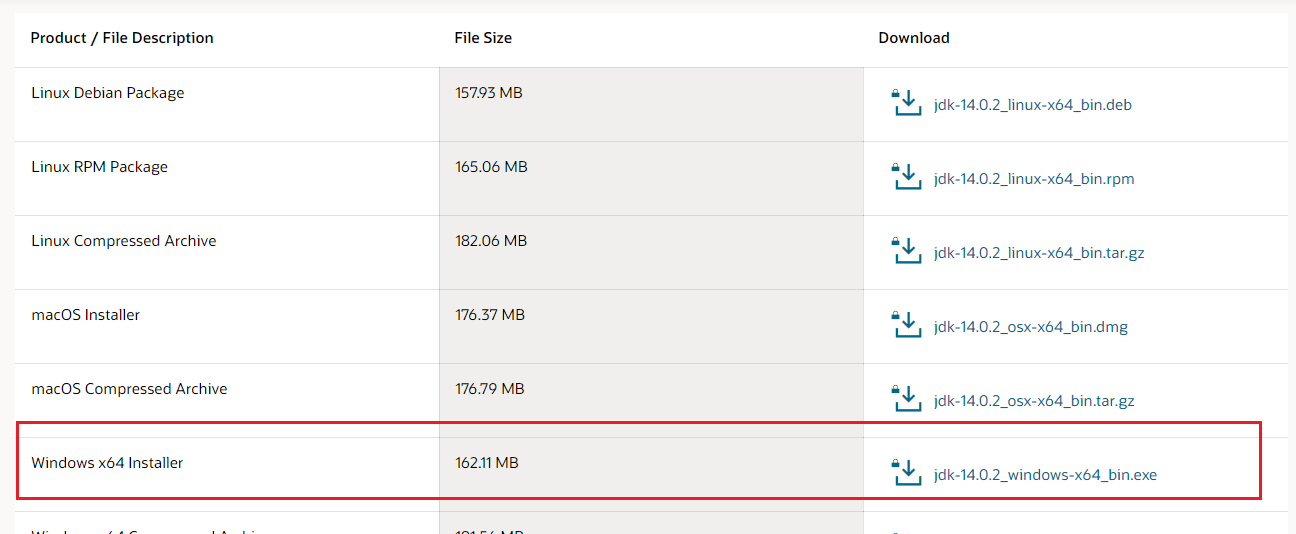The width and height of the screenshot is (1296, 534).
Task: Click the 162.11 MB file size cell
Action: point(487,463)
